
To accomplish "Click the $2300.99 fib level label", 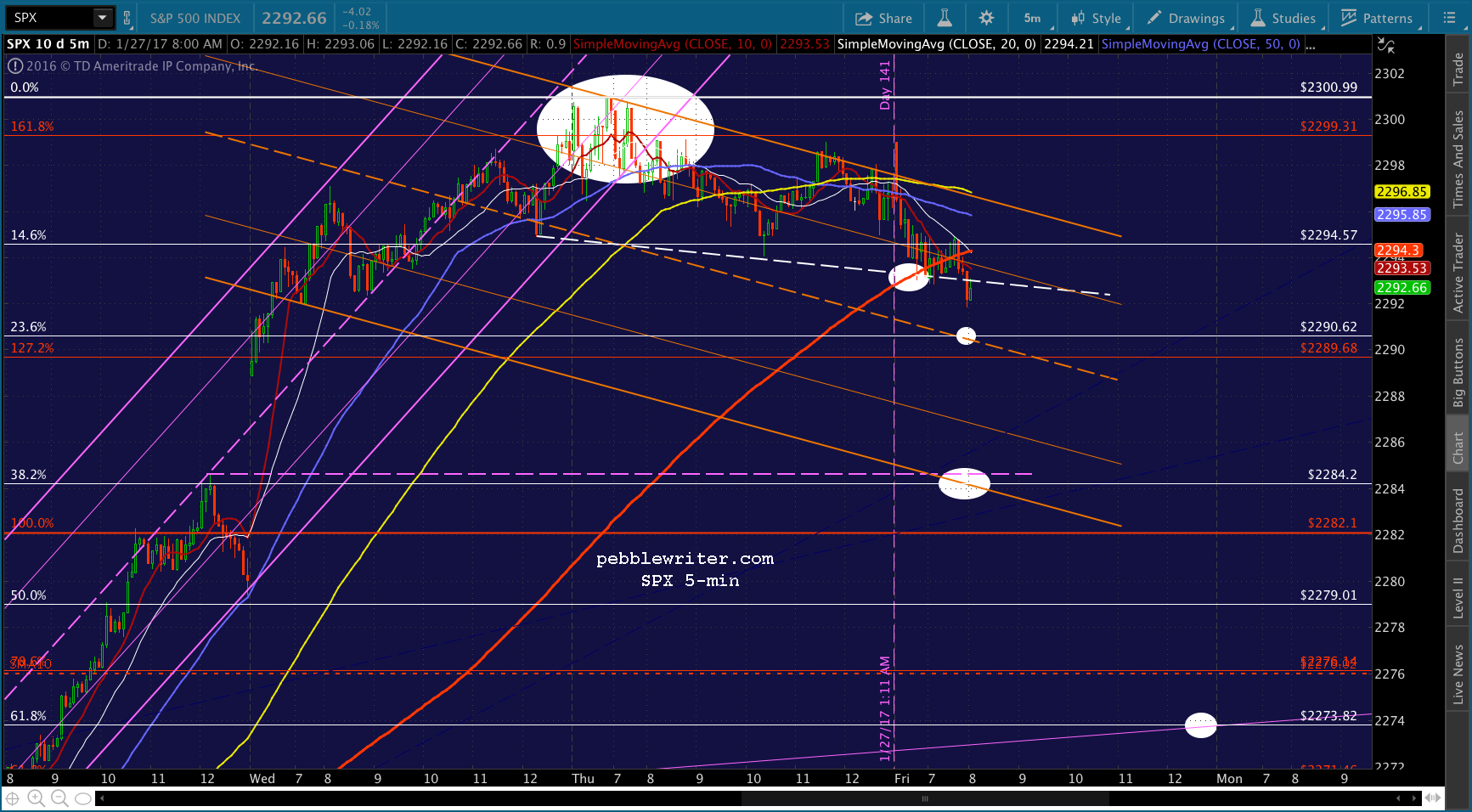I will click(x=1328, y=87).
